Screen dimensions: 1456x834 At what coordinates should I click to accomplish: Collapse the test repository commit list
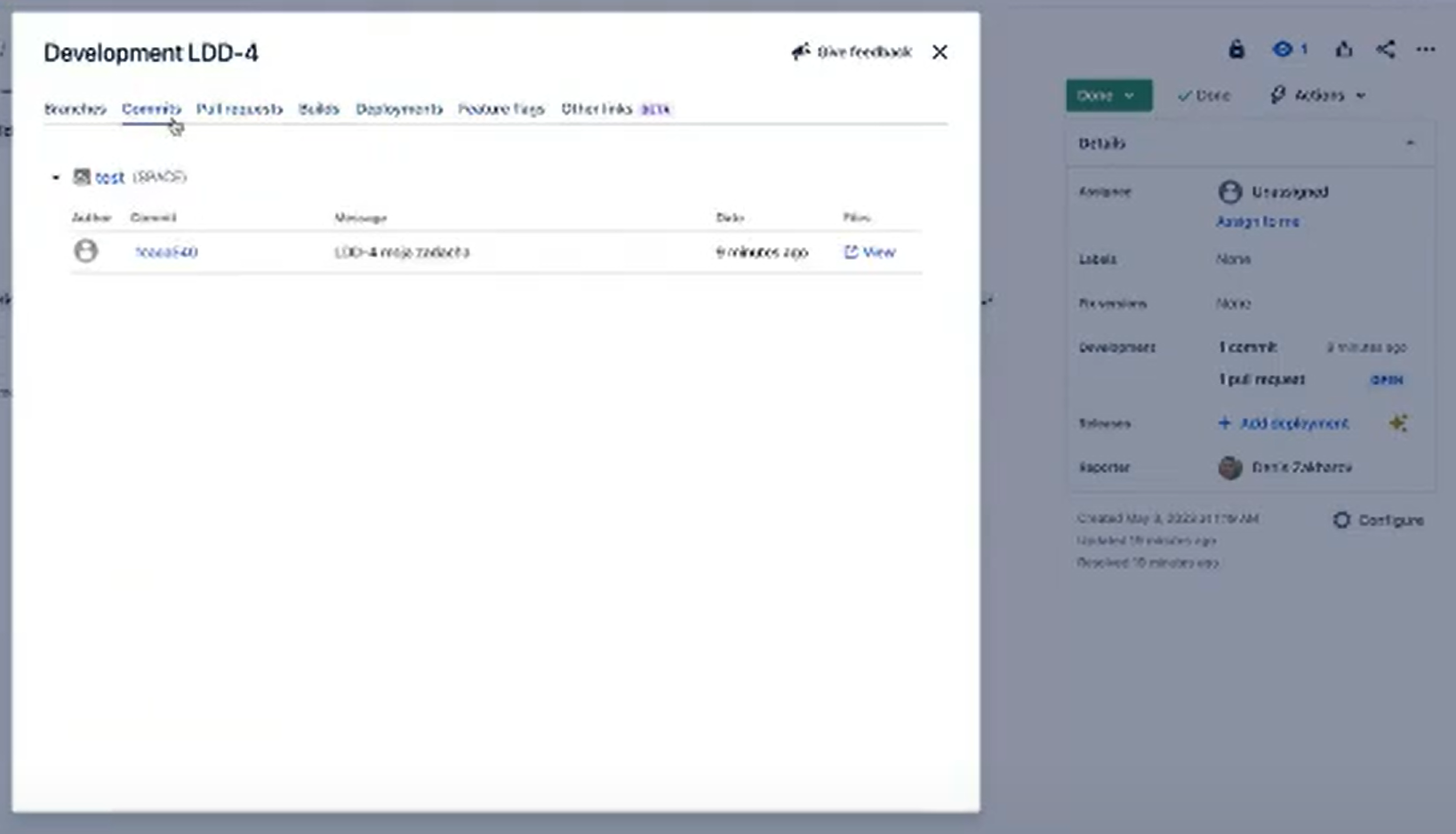(x=55, y=177)
